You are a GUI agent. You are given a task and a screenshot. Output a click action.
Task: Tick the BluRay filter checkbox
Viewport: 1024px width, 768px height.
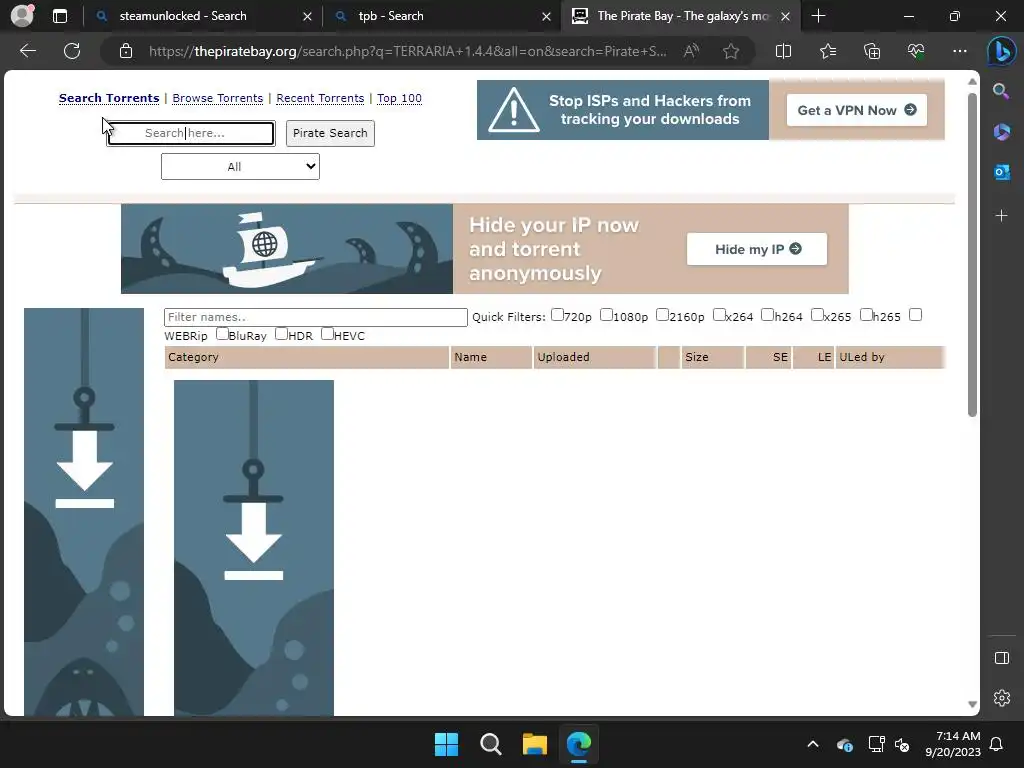222,334
